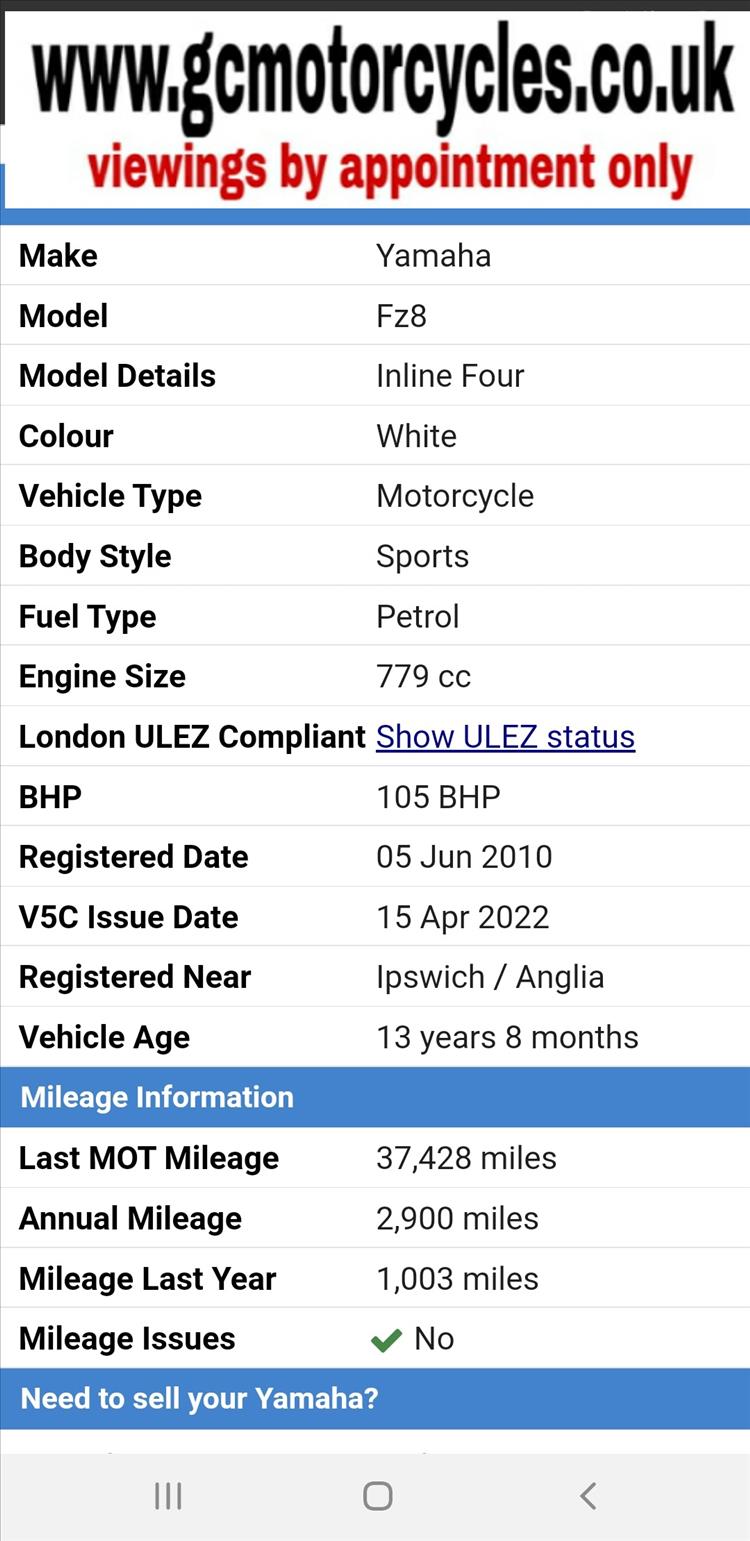750x1541 pixels.
Task: Click the V5C Issue Date value
Action: (x=462, y=917)
